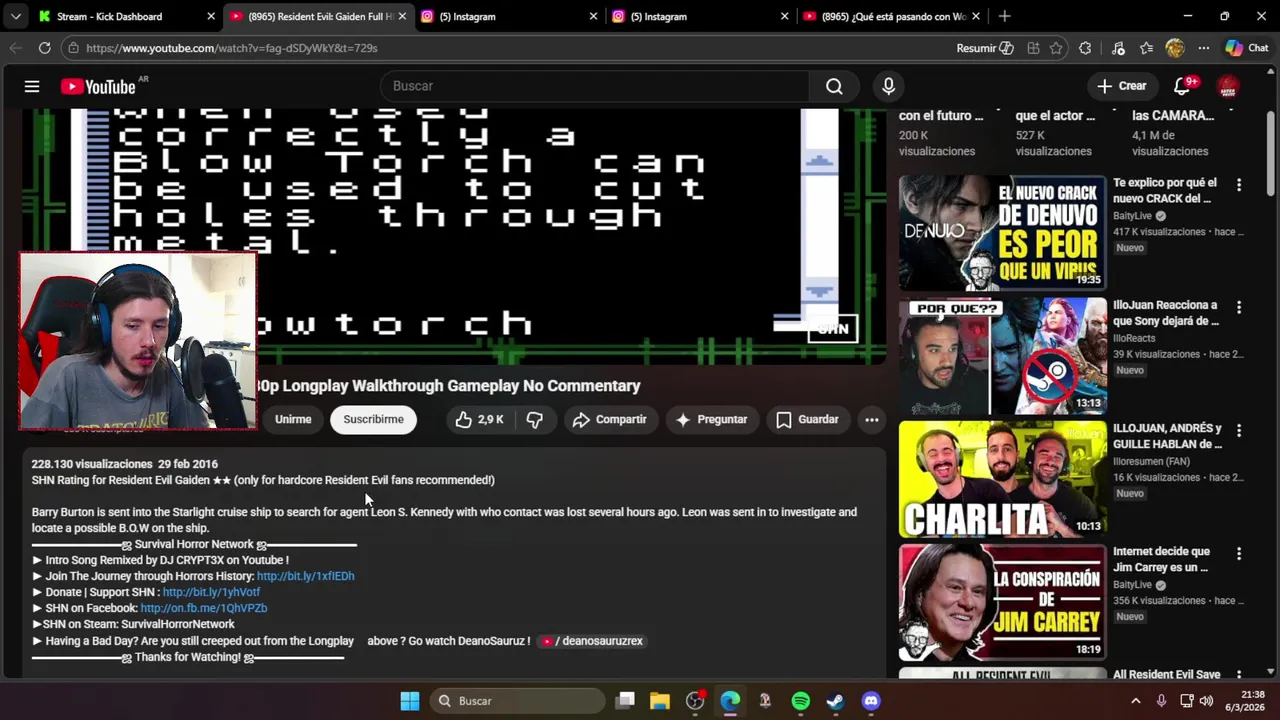Open media control music icon in toolbar

1118,48
